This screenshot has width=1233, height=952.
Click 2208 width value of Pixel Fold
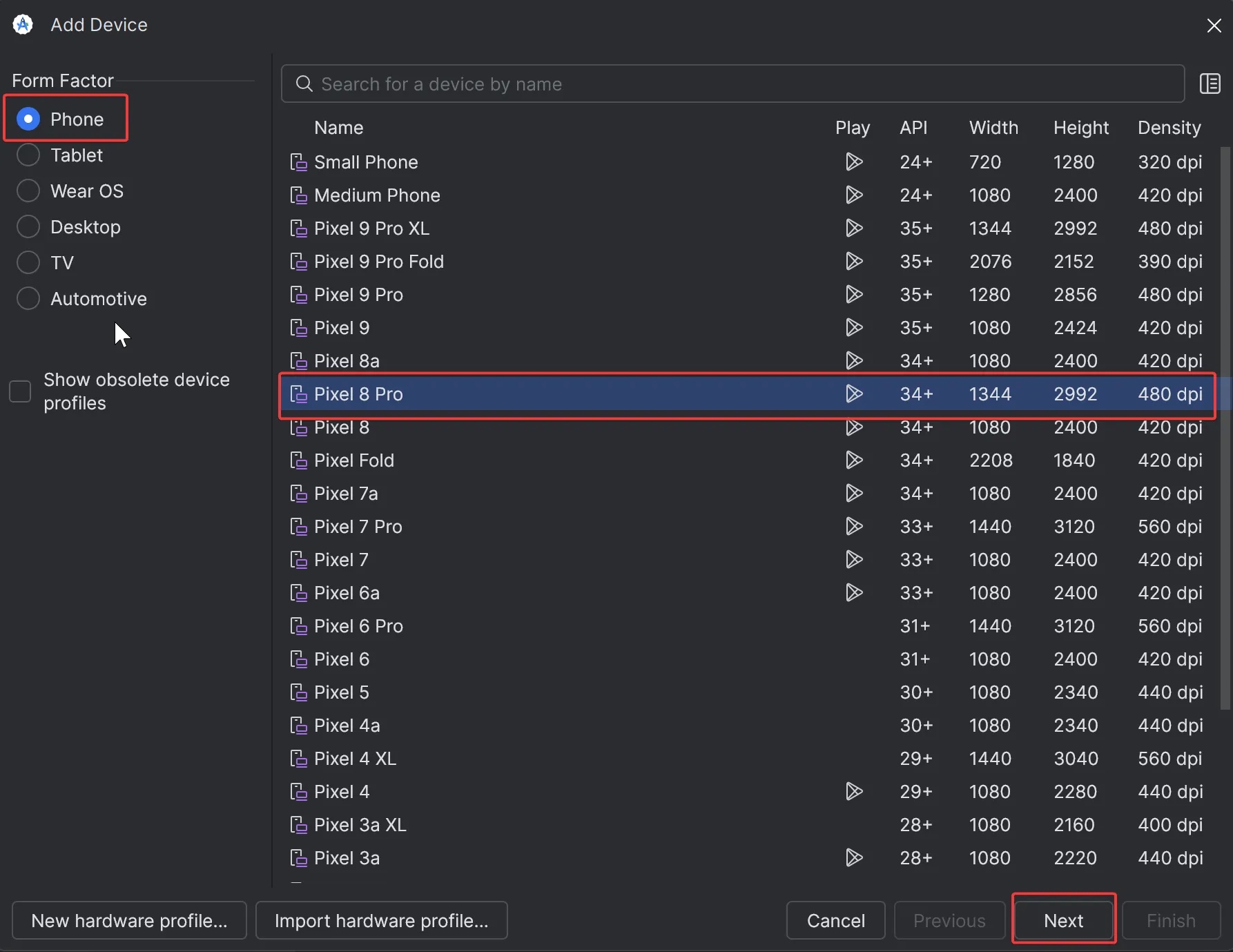(x=991, y=460)
